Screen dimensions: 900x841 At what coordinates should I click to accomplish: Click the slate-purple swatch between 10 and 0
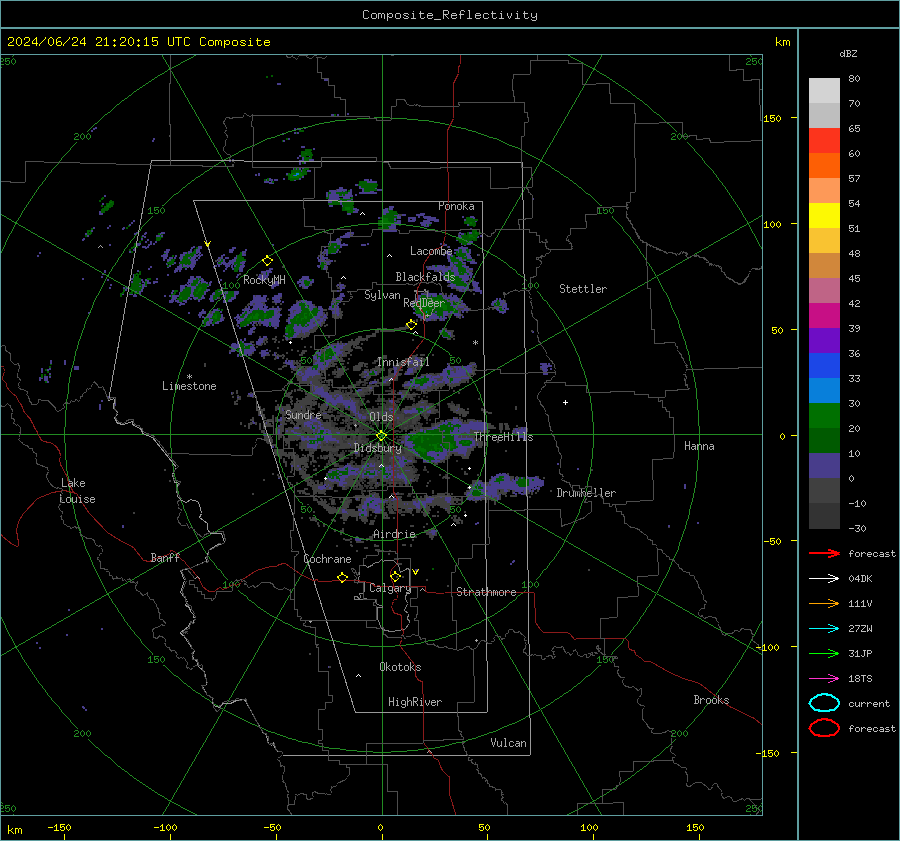[x=824, y=465]
